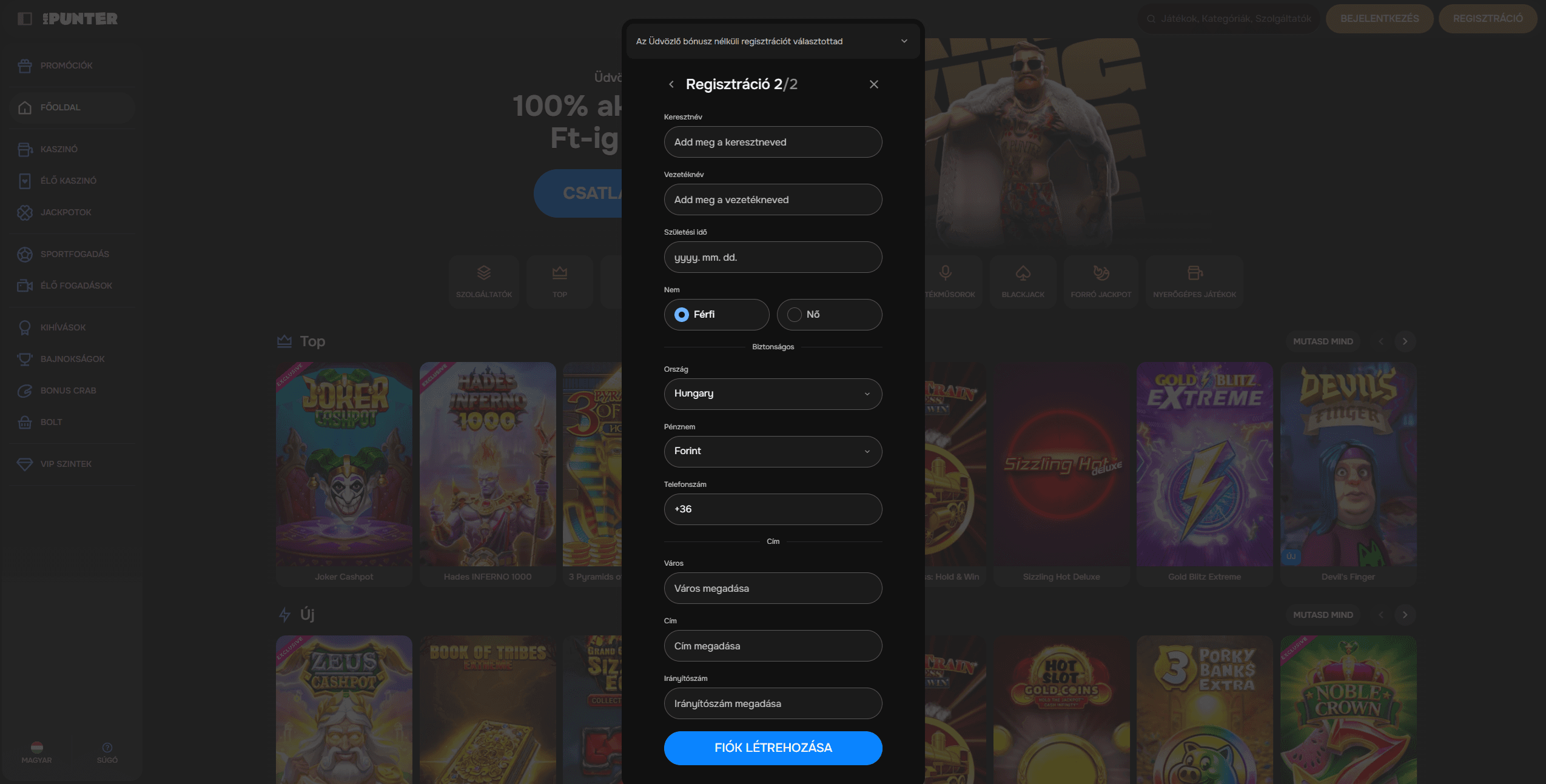Click the Promóciók gift icon

25,65
